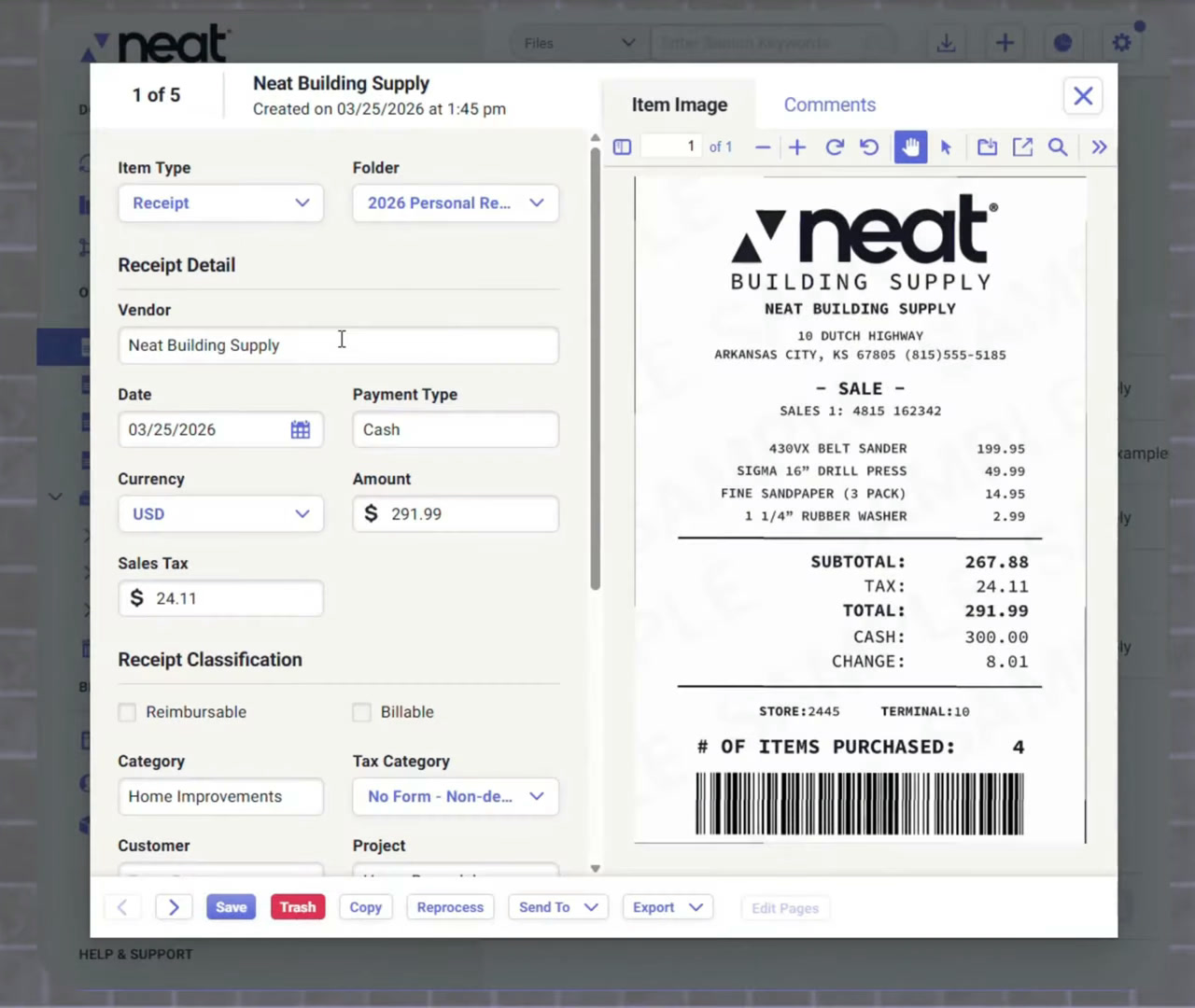Open the Item Type dropdown
The width and height of the screenshot is (1195, 1008).
coord(220,203)
